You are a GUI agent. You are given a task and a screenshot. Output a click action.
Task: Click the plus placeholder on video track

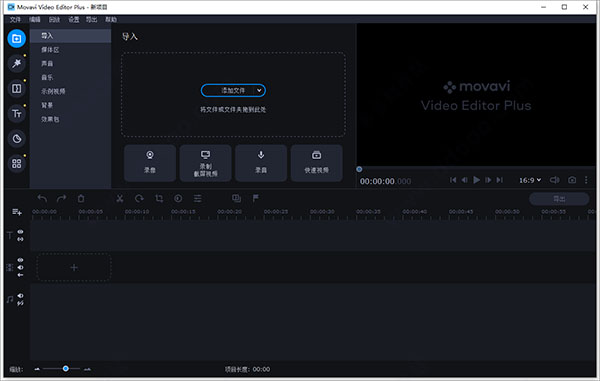[74, 267]
